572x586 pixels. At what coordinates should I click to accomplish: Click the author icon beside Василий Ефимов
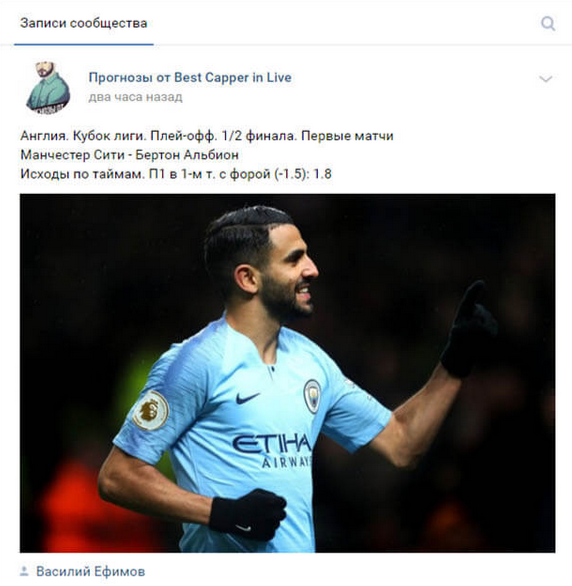24,571
